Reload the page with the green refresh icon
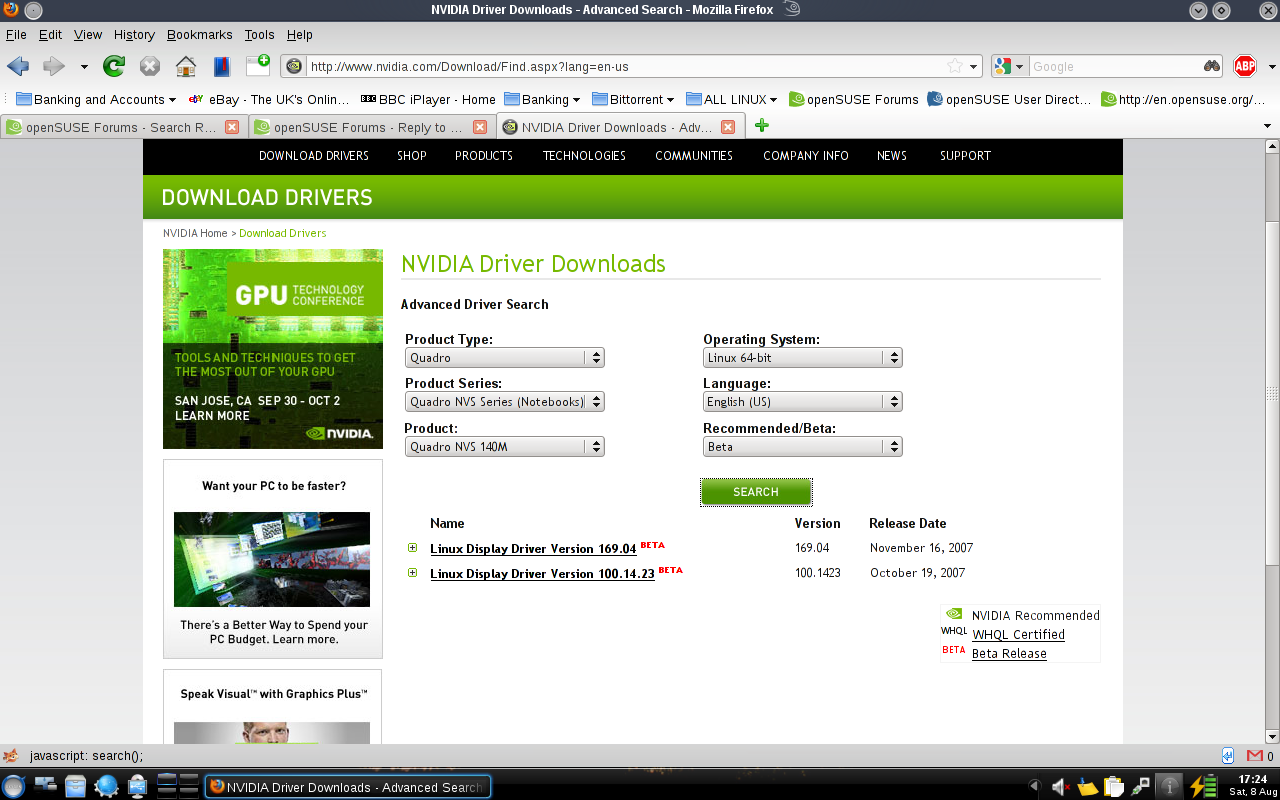This screenshot has height=800, width=1280. (114, 66)
